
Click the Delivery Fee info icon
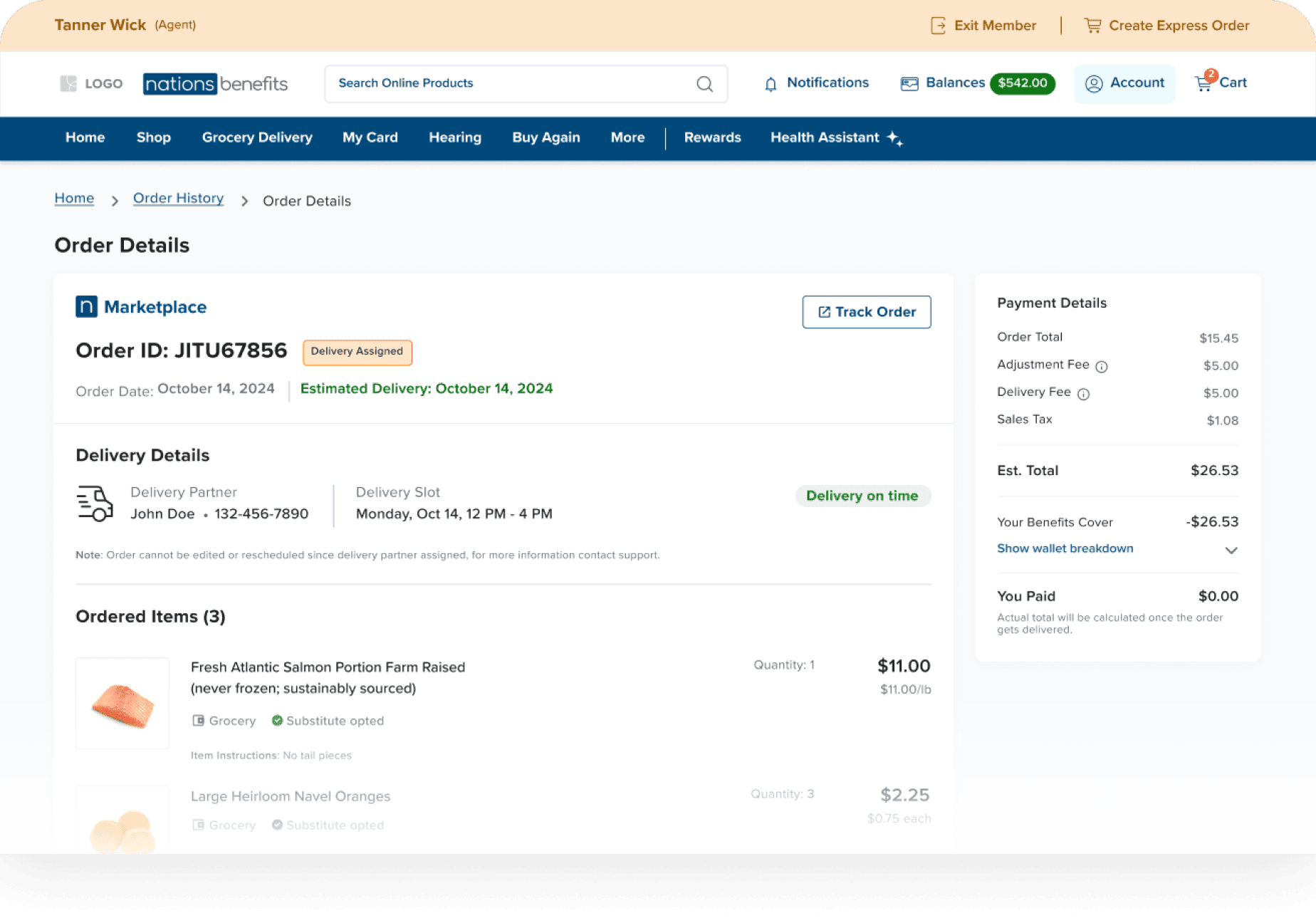click(1083, 394)
